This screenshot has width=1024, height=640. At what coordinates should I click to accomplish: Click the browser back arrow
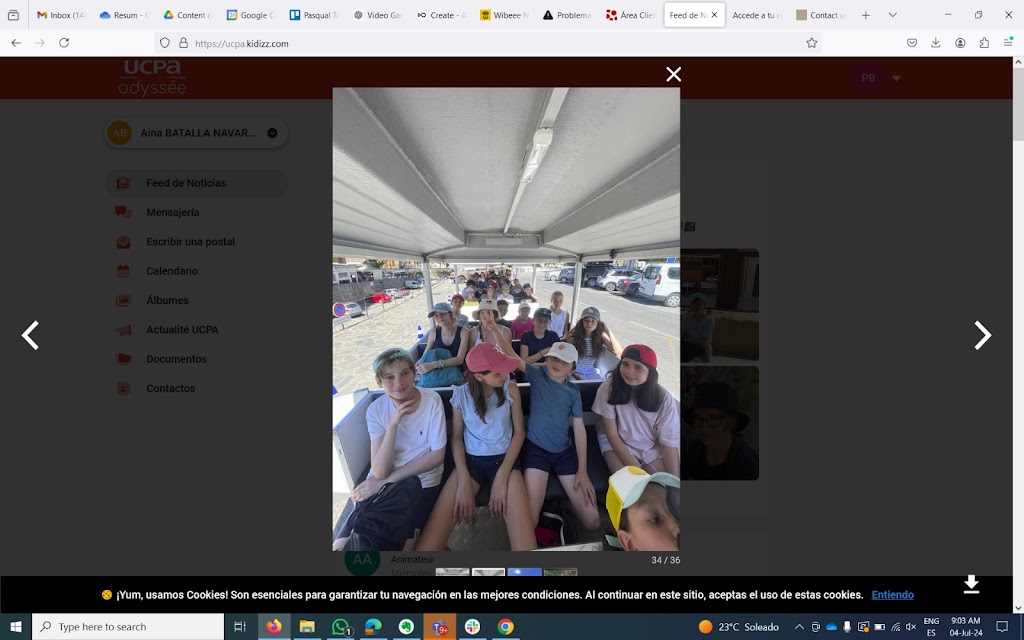16,43
